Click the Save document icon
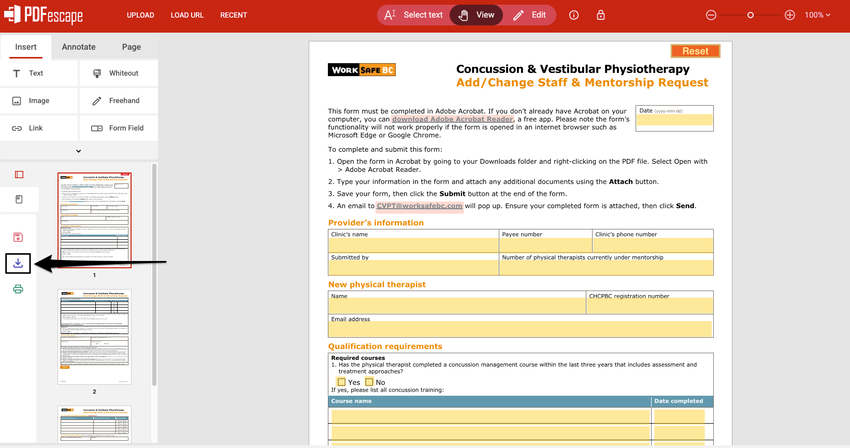 (18, 237)
